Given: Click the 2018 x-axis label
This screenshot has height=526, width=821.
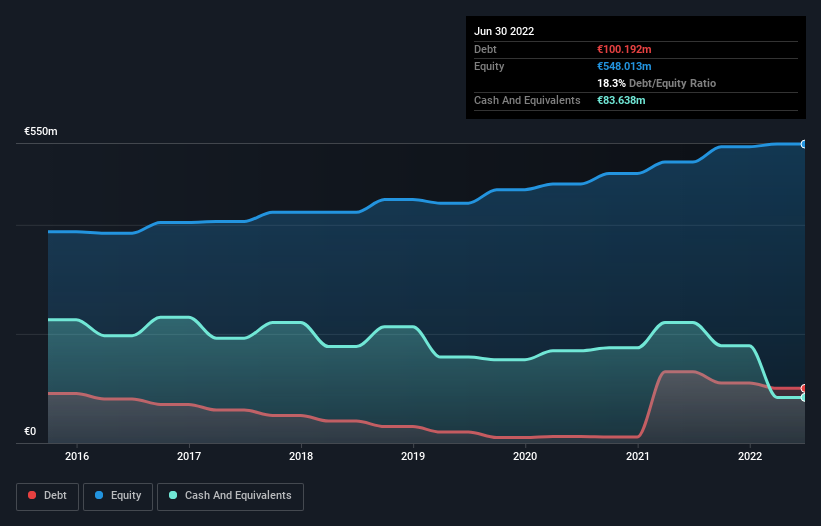Looking at the screenshot, I should point(301,456).
